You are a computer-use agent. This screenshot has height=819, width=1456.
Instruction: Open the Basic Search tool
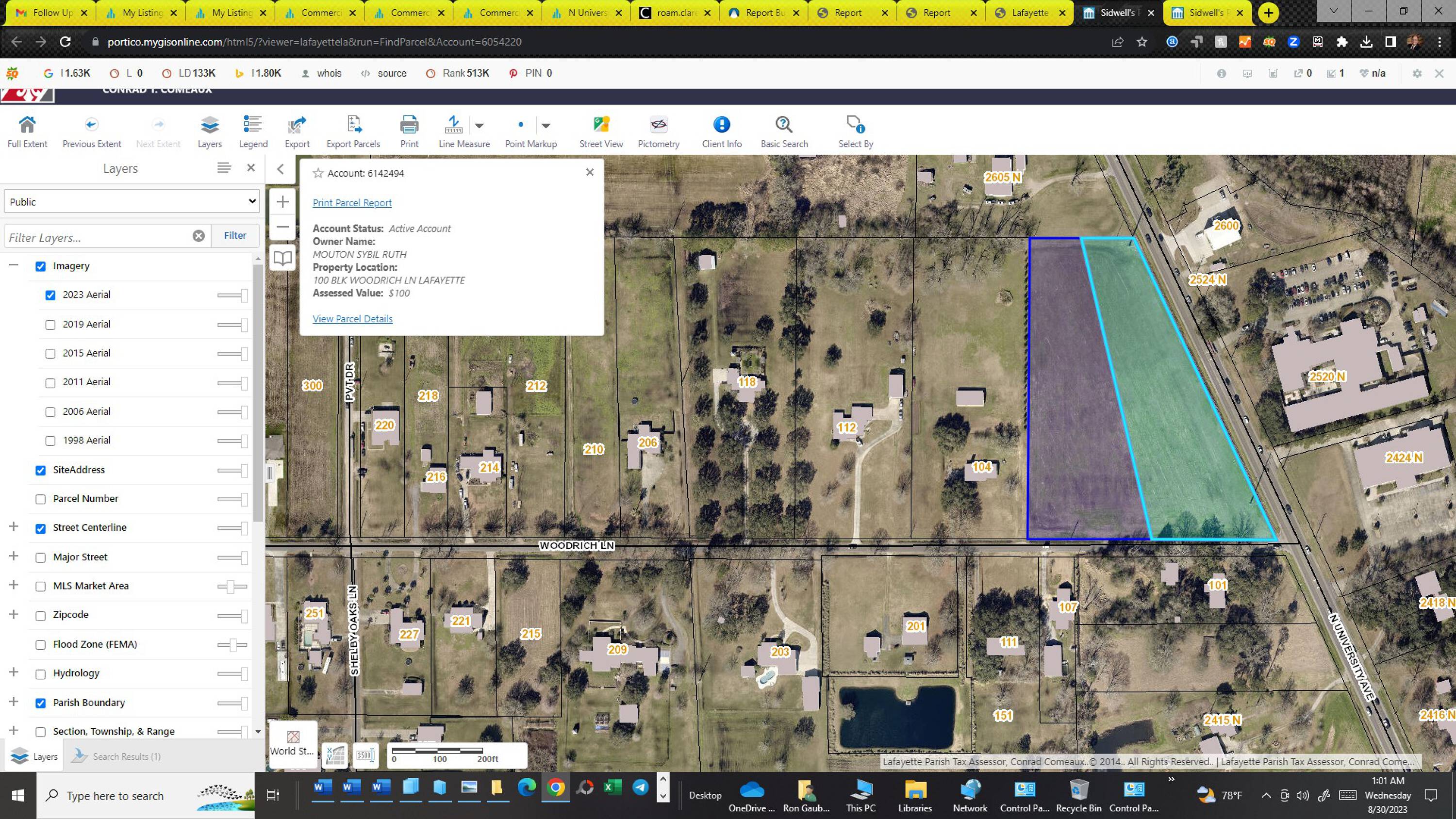coord(784,125)
